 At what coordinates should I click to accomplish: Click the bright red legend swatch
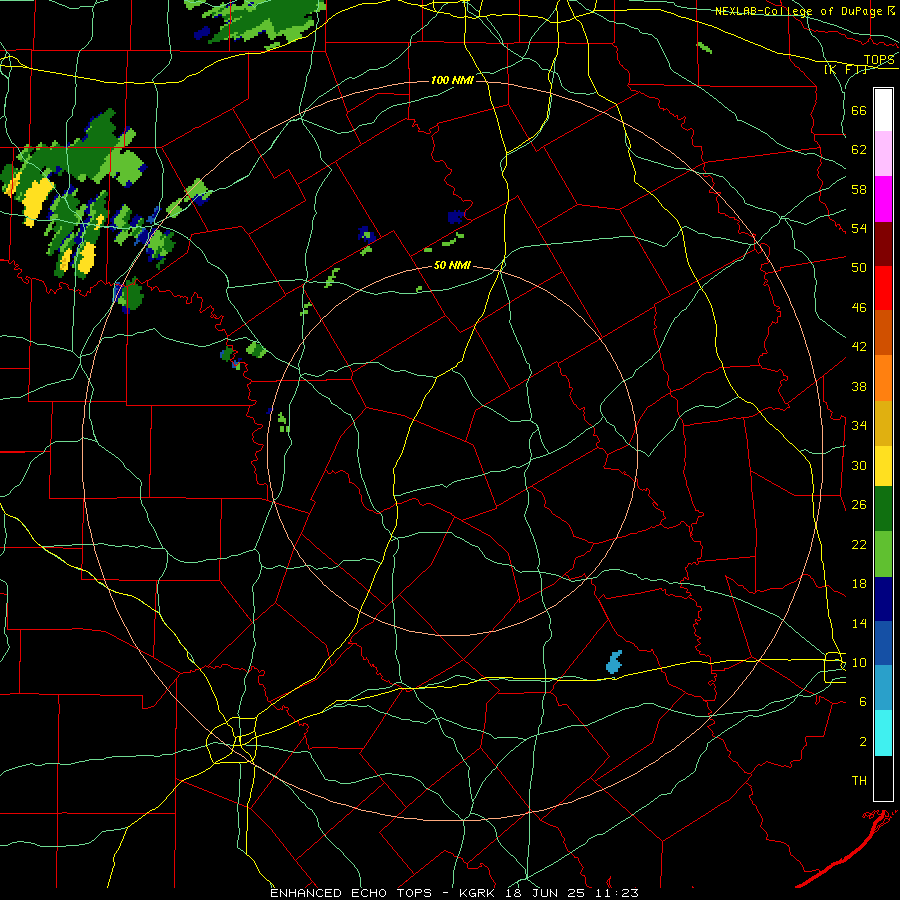(x=883, y=288)
